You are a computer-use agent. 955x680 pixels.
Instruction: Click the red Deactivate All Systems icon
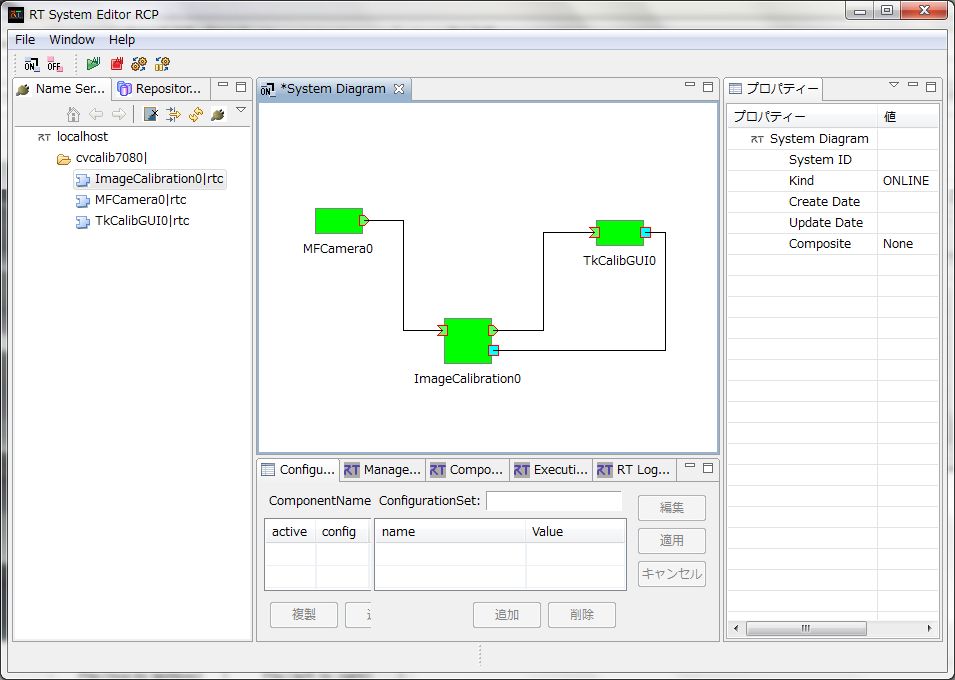[117, 64]
